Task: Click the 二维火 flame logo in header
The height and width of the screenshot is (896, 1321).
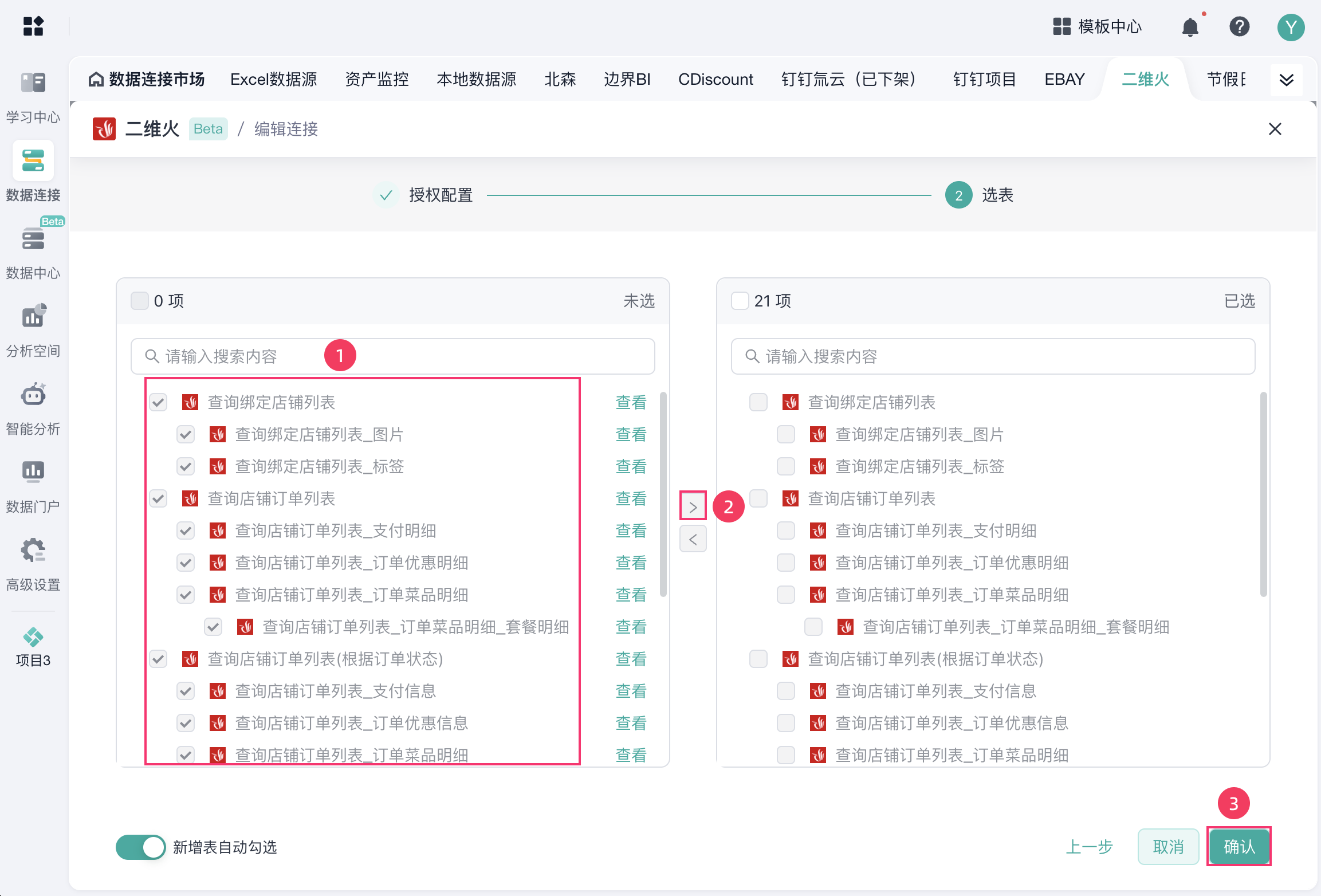Action: (104, 129)
